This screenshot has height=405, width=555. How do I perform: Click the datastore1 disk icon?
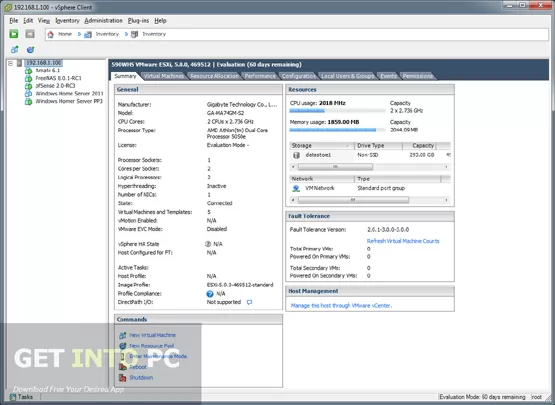pyautogui.click(x=297, y=155)
